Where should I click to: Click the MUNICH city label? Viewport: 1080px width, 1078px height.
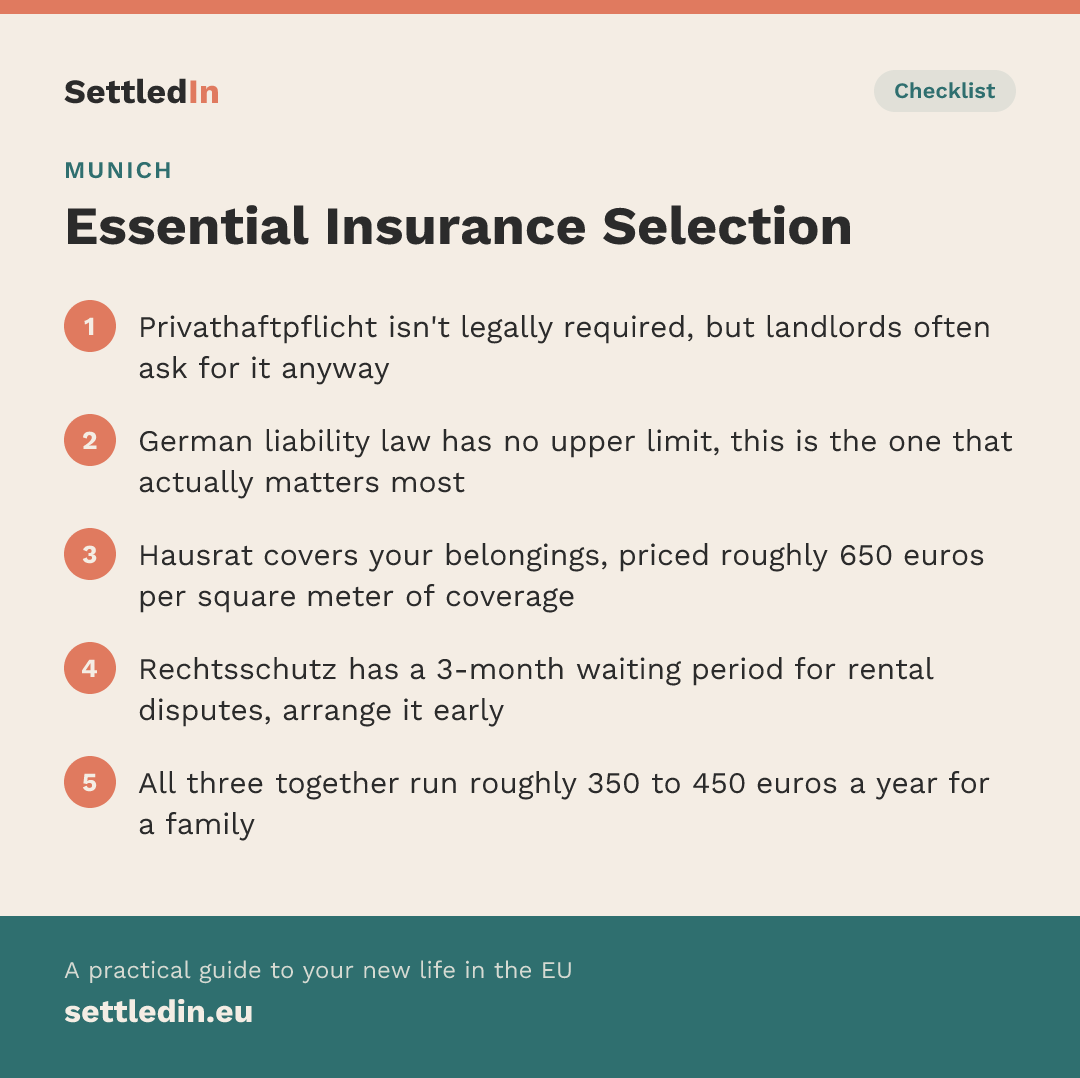tap(118, 170)
